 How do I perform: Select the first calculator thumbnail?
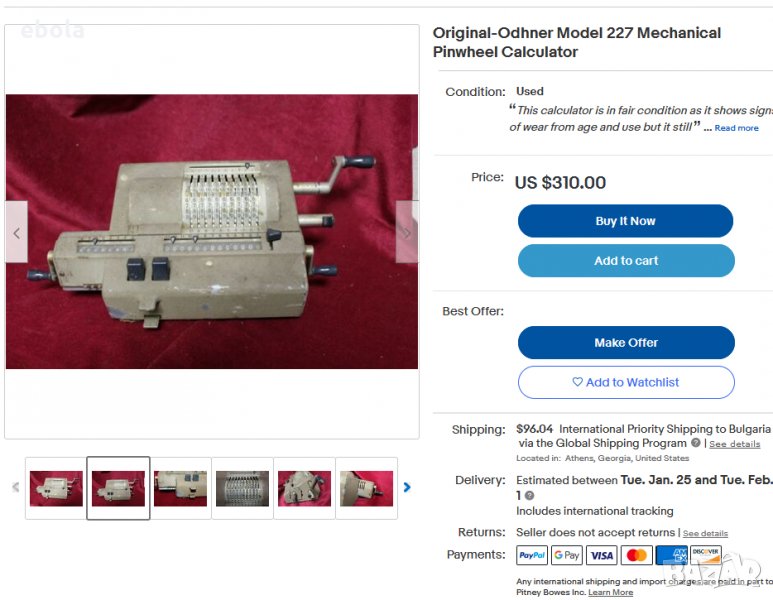(x=56, y=488)
